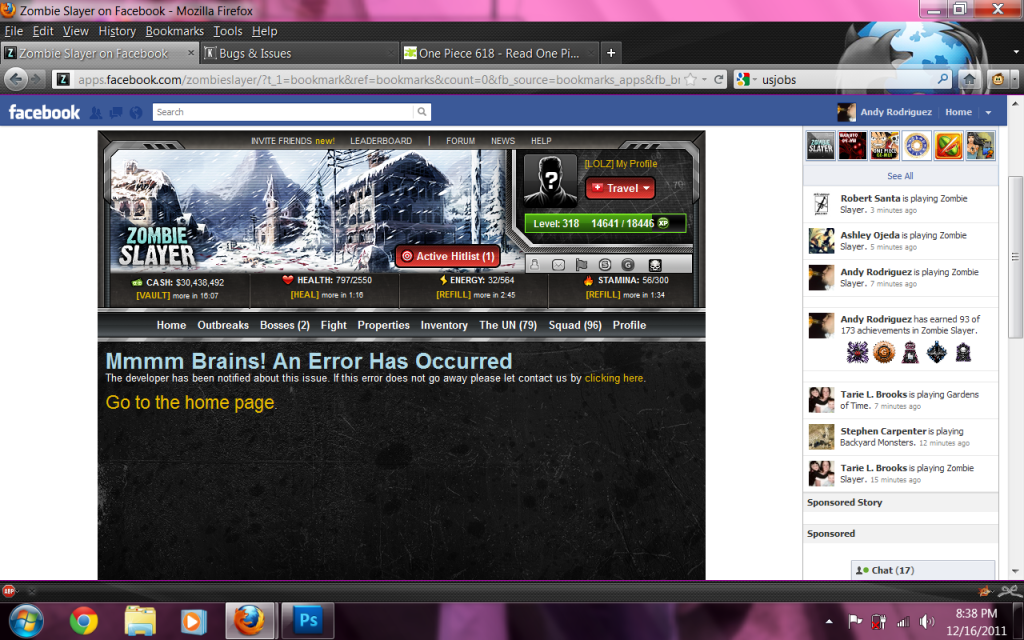This screenshot has height=640, width=1024.
Task: Click the monkey add-on icon in toolbar
Action: [x=998, y=80]
